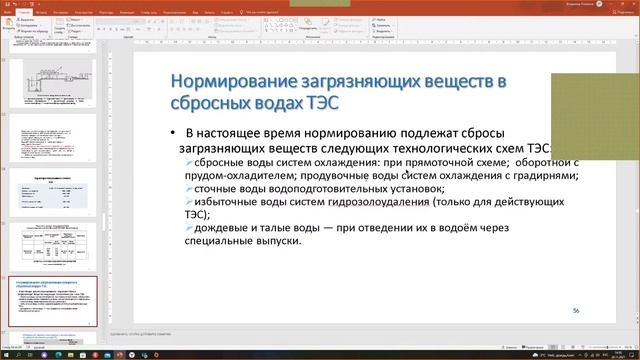The width and height of the screenshot is (640, 360).
Task: Click the Paste (Вставить) clipboard icon
Action: click(9, 22)
